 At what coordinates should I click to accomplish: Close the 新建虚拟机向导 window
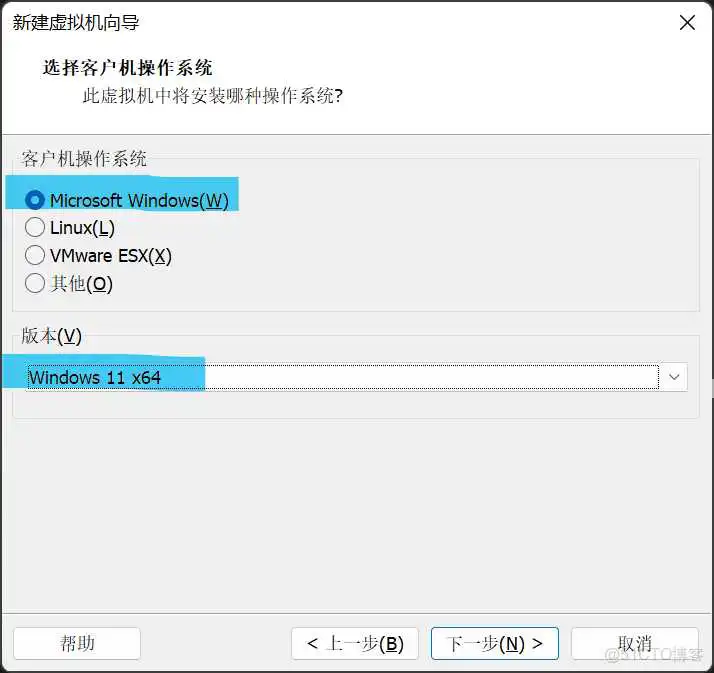pyautogui.click(x=687, y=23)
